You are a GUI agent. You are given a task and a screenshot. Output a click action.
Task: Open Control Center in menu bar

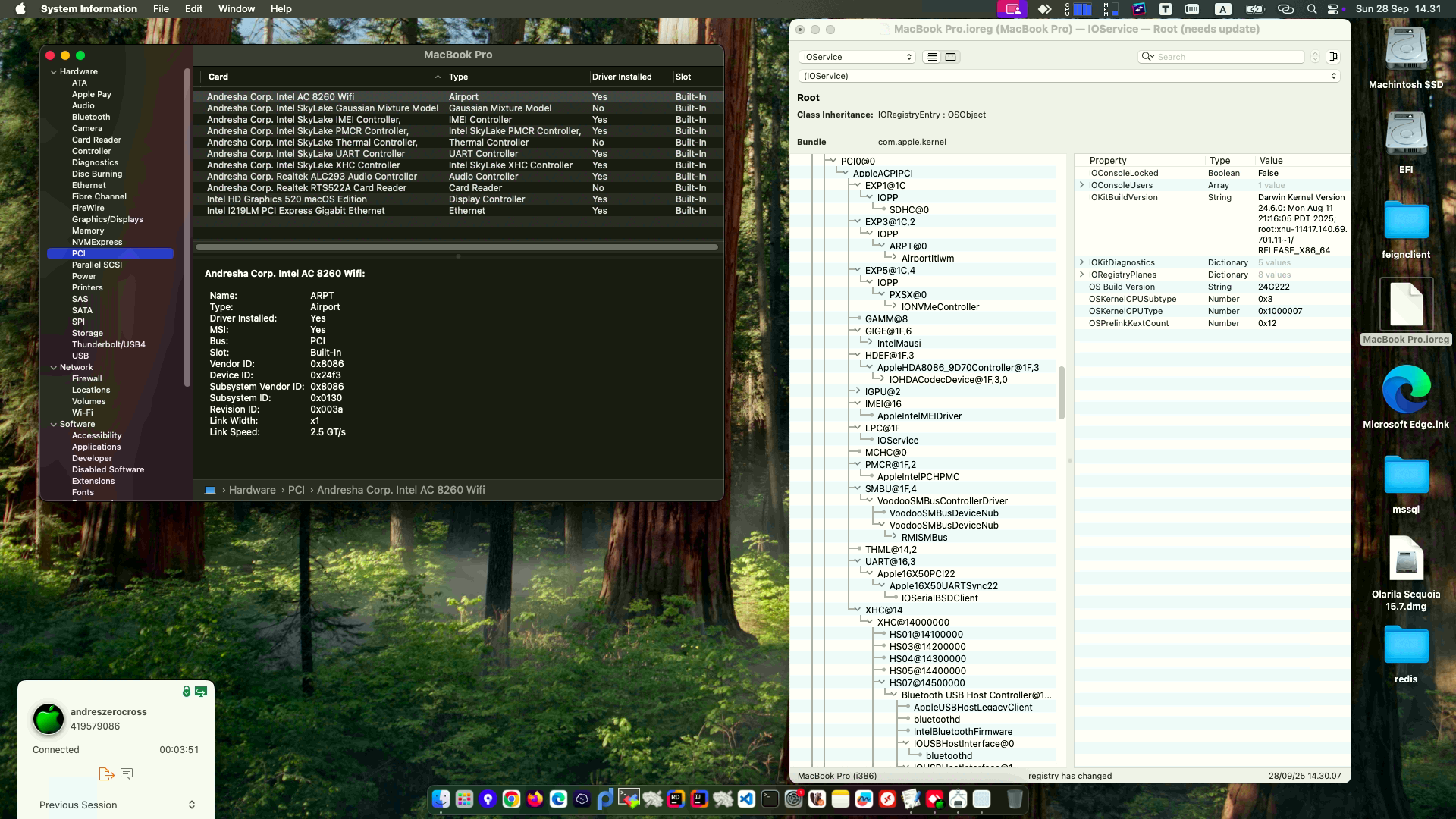1334,9
